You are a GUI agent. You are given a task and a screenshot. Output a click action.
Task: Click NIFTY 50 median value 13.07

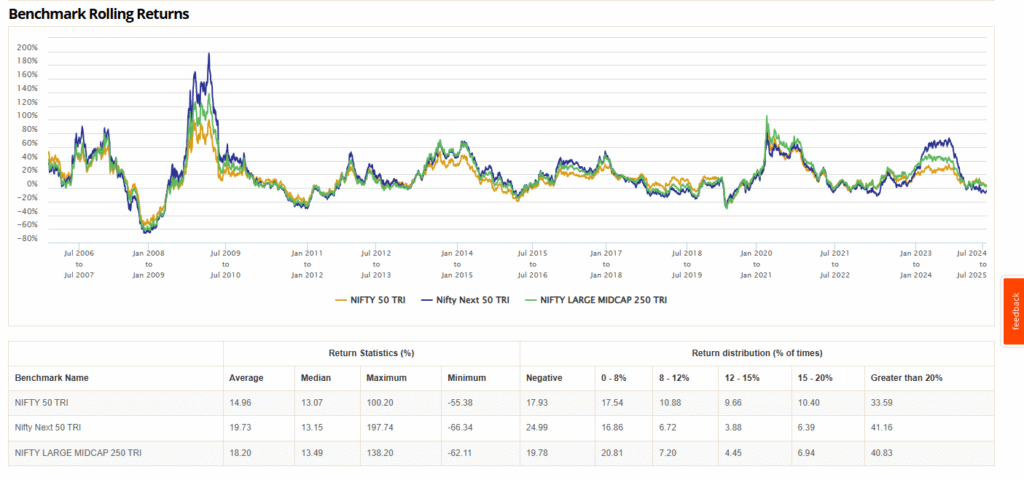tap(311, 403)
